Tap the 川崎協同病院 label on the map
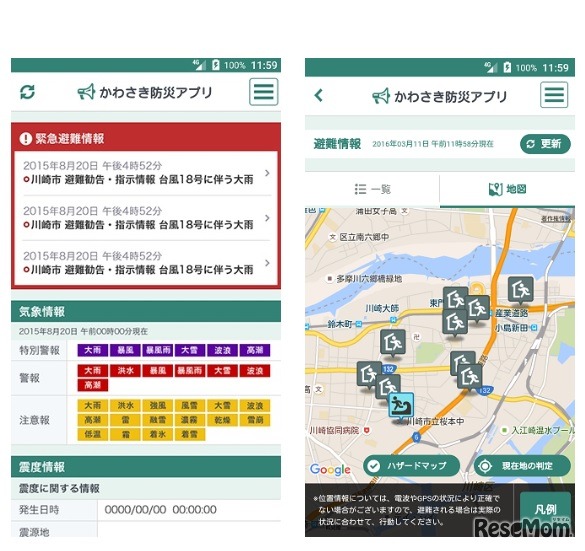Image resolution: width=585 pixels, height=551 pixels. coord(334,431)
